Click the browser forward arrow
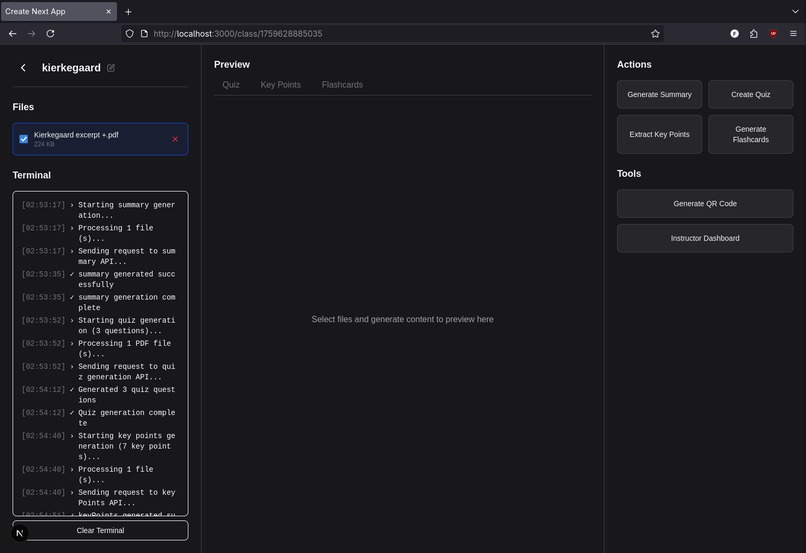 (31, 33)
